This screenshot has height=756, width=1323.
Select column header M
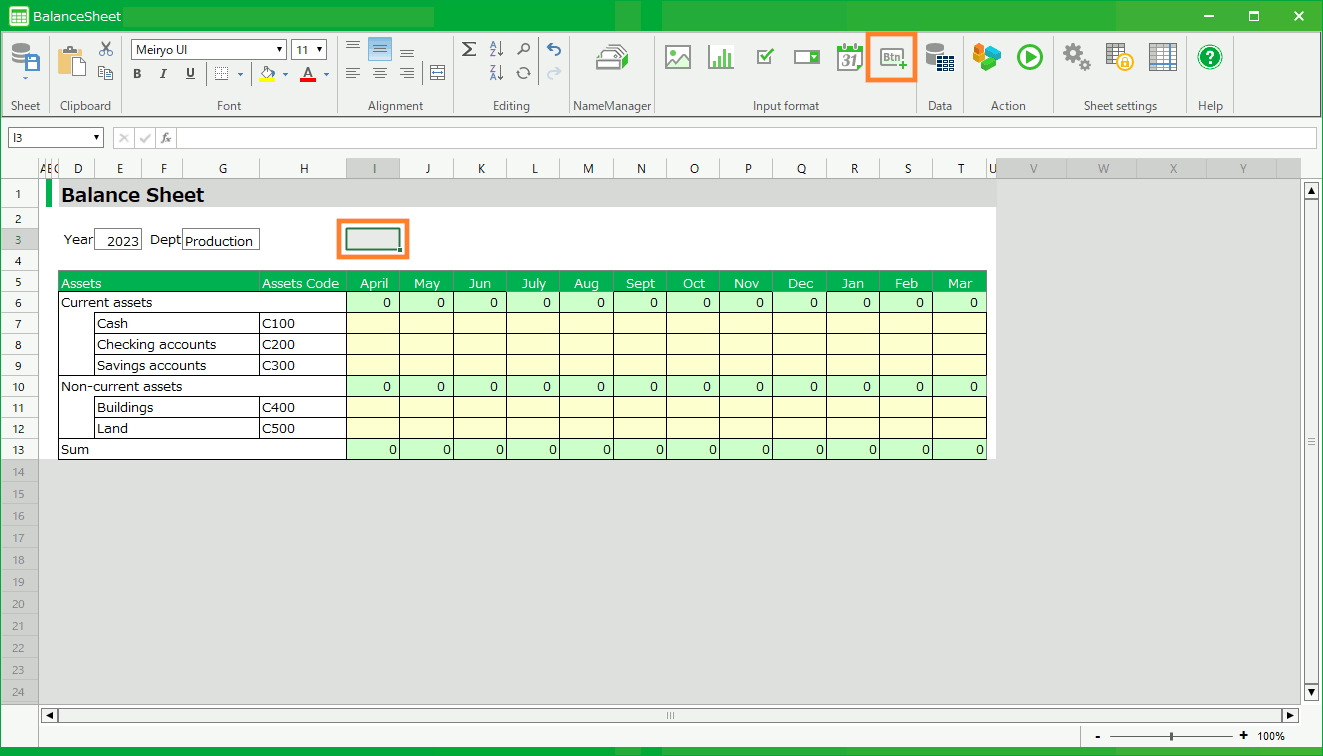(x=588, y=169)
